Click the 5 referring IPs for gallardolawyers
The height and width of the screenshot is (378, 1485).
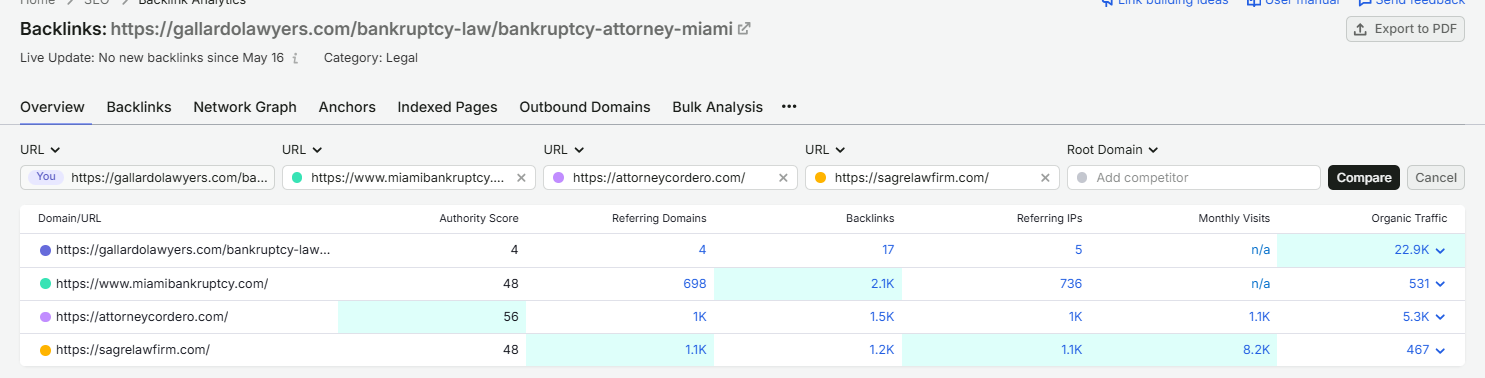[1079, 251]
